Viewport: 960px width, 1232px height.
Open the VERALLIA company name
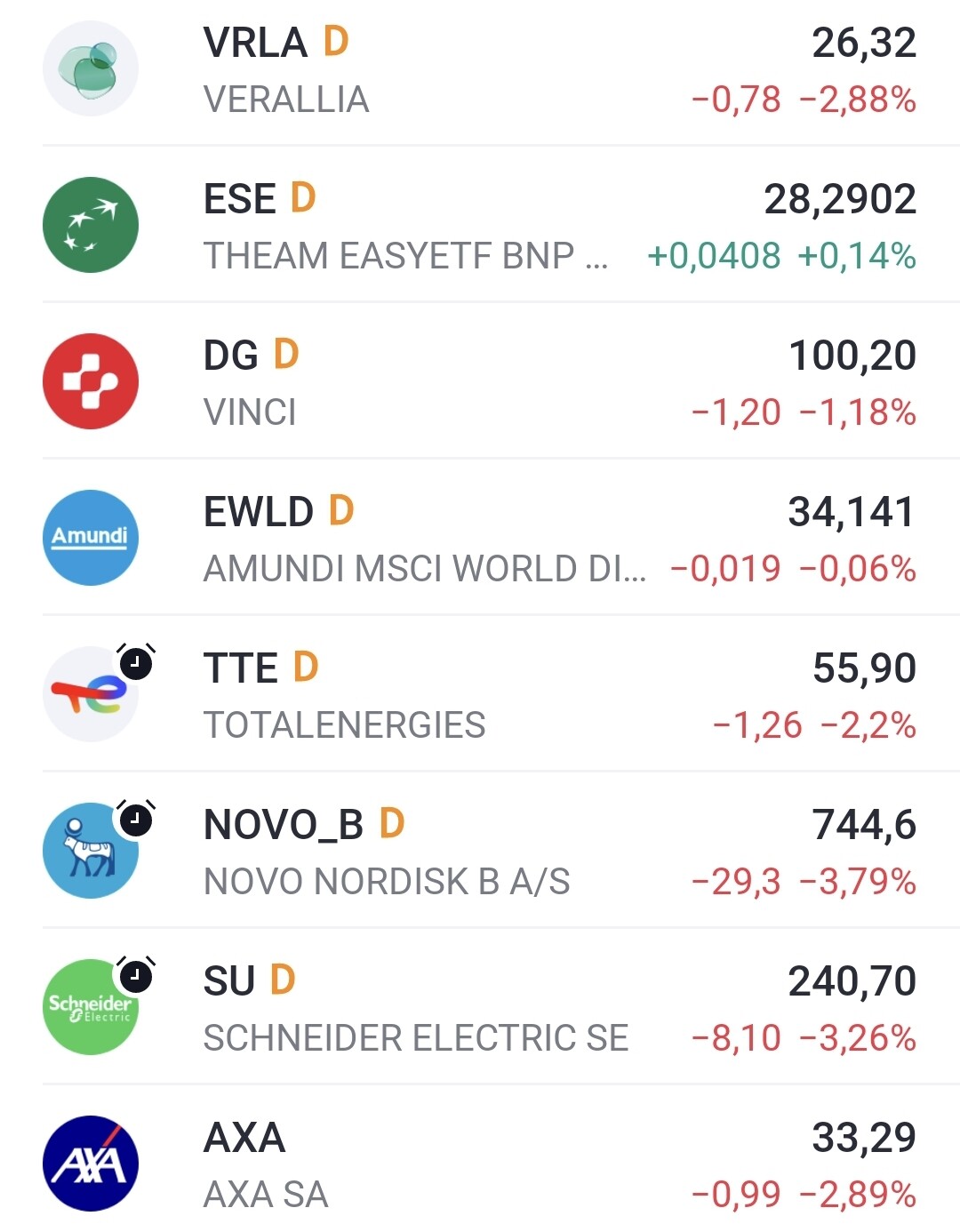pos(286,100)
